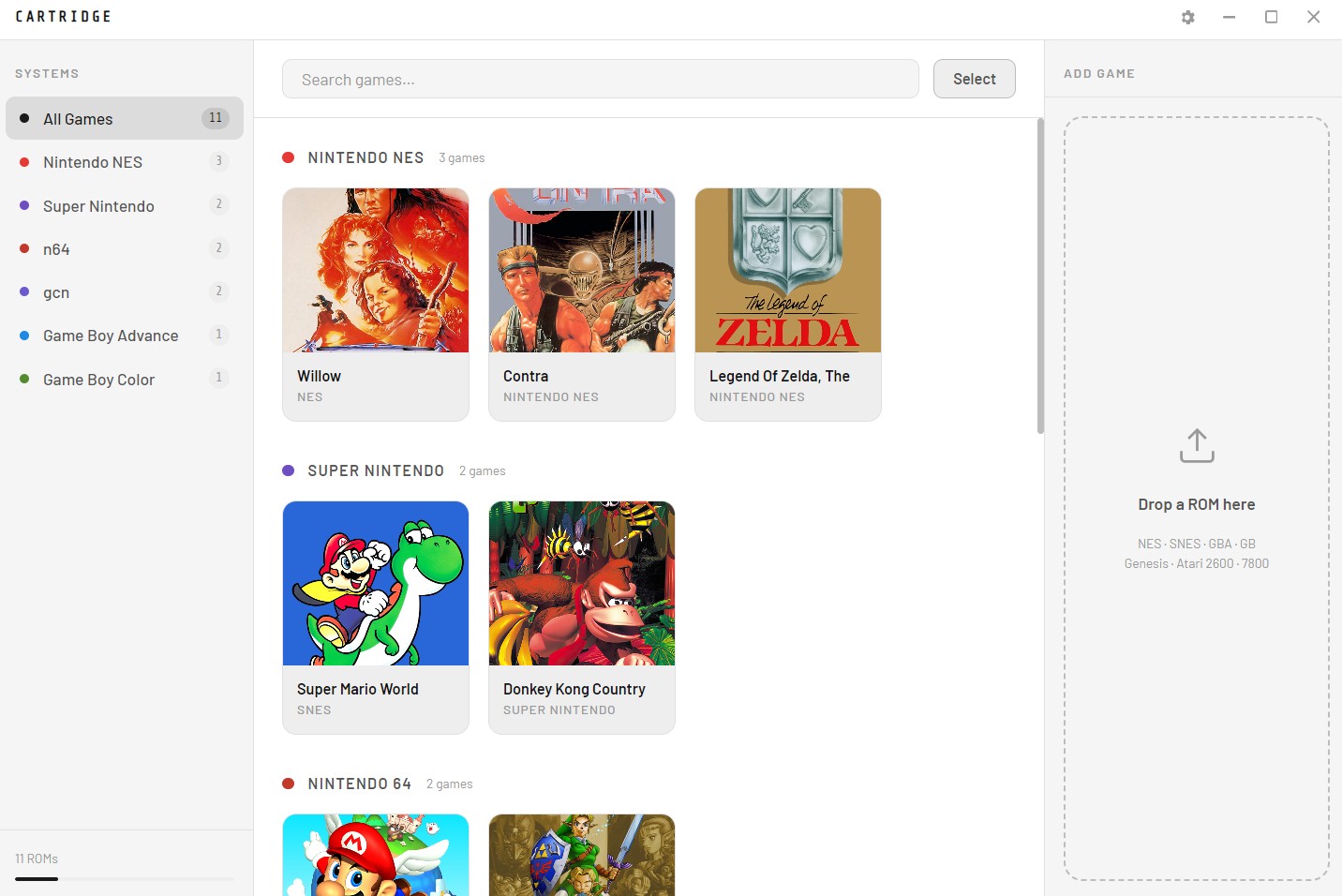Open the Contra game cover
Screen dimensions: 1342x896
click(582, 270)
